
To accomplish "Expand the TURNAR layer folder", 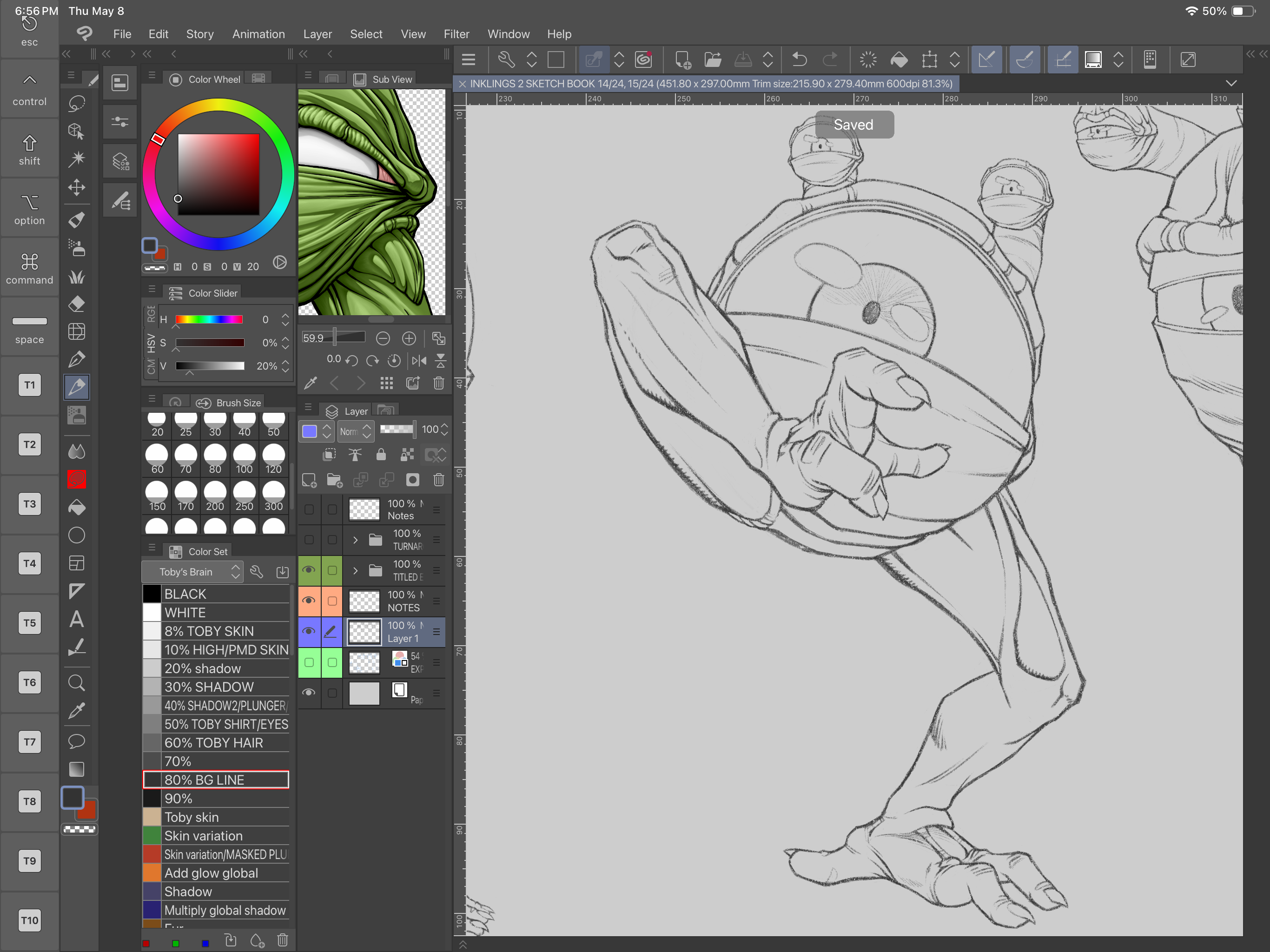I will coord(356,540).
